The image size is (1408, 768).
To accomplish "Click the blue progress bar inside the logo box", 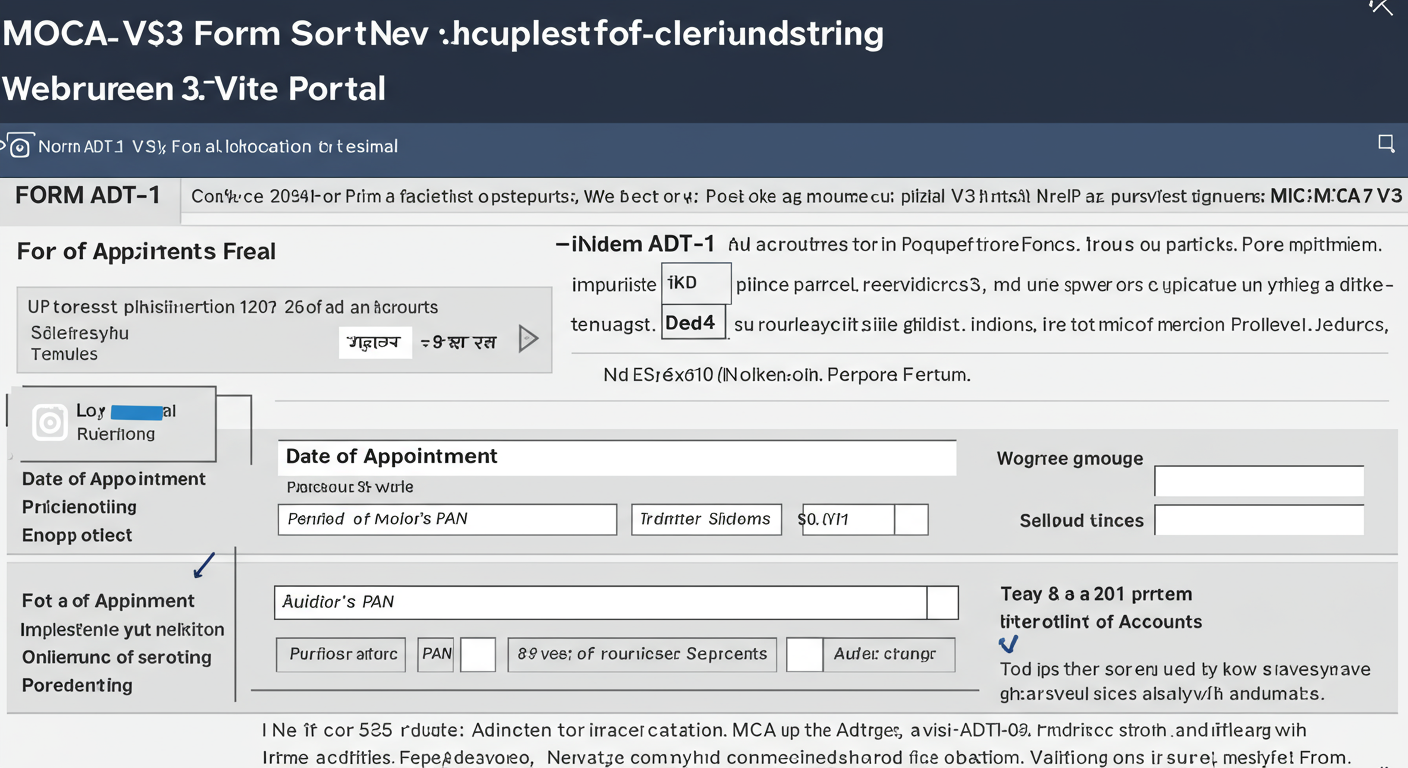I will (139, 410).
